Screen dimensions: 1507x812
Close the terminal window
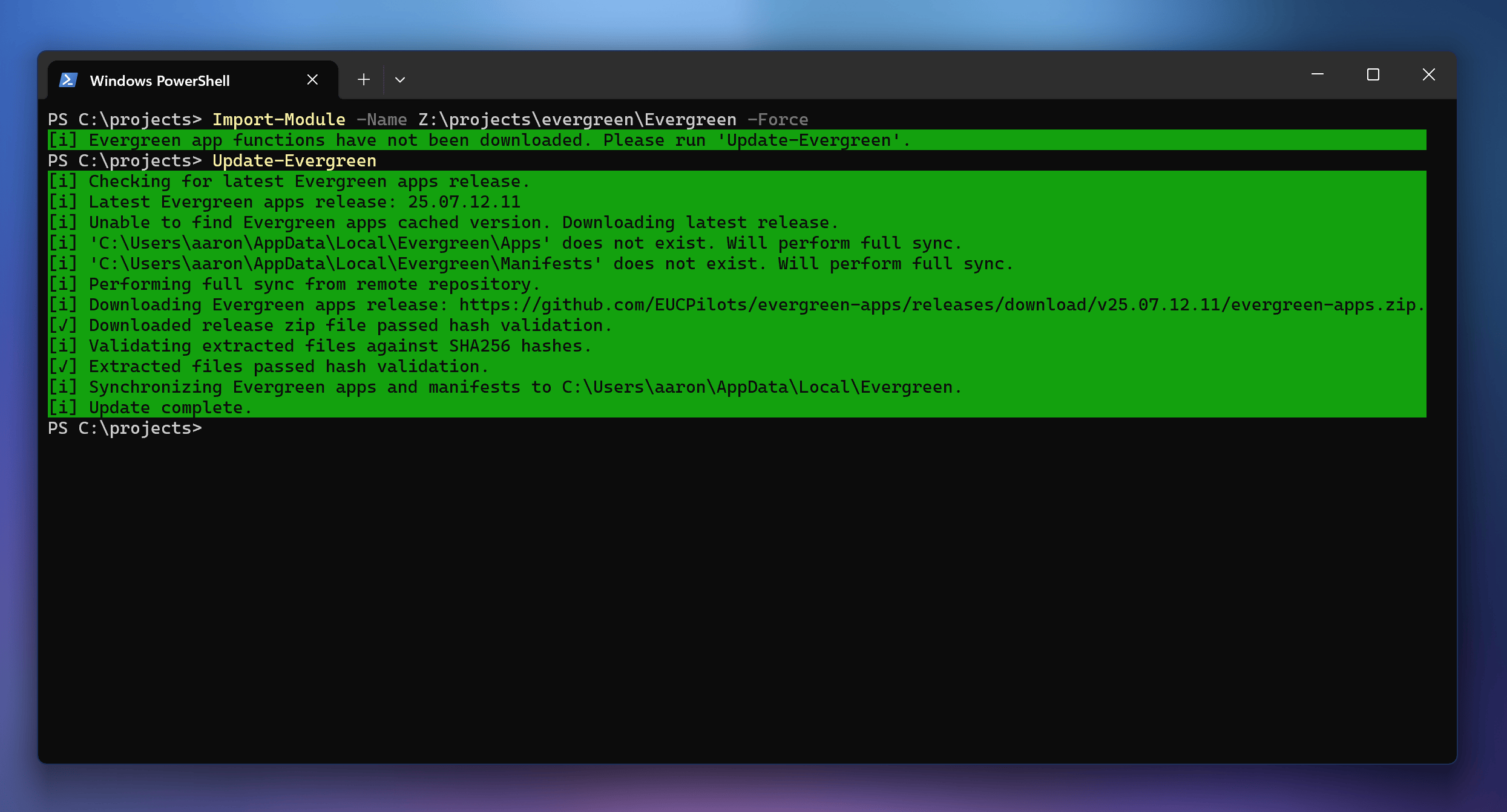1429,74
